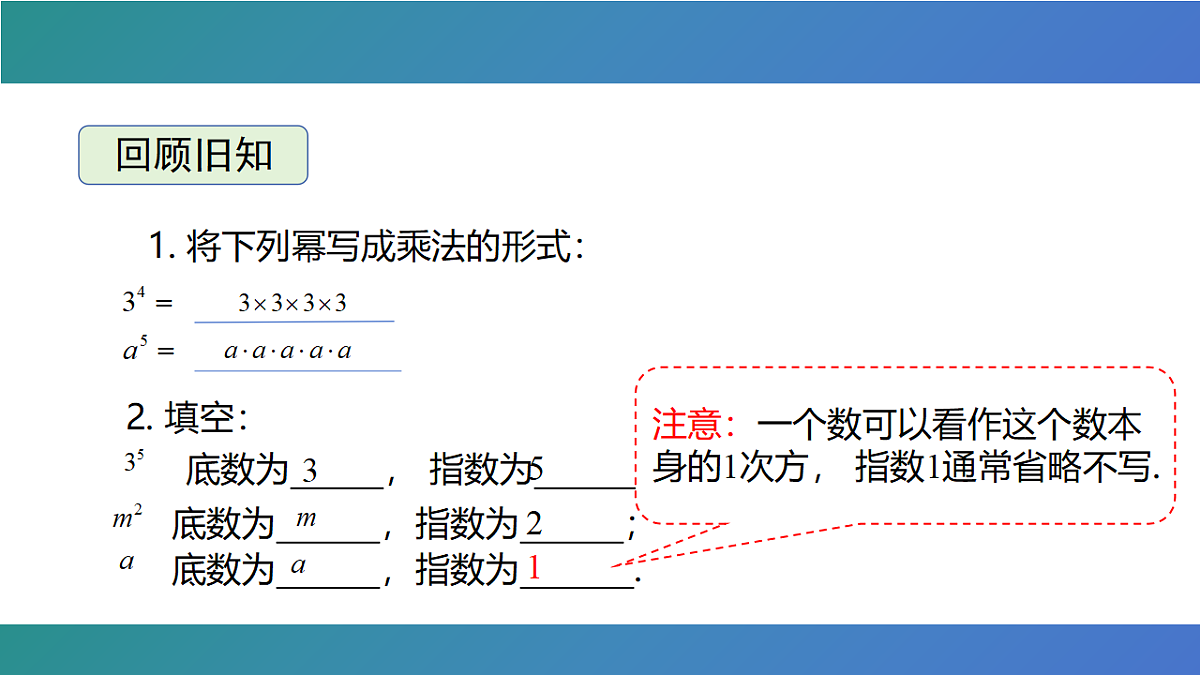Click the answer a·a·a·a·a
Screen dimensions: 1200x675
click(288, 352)
